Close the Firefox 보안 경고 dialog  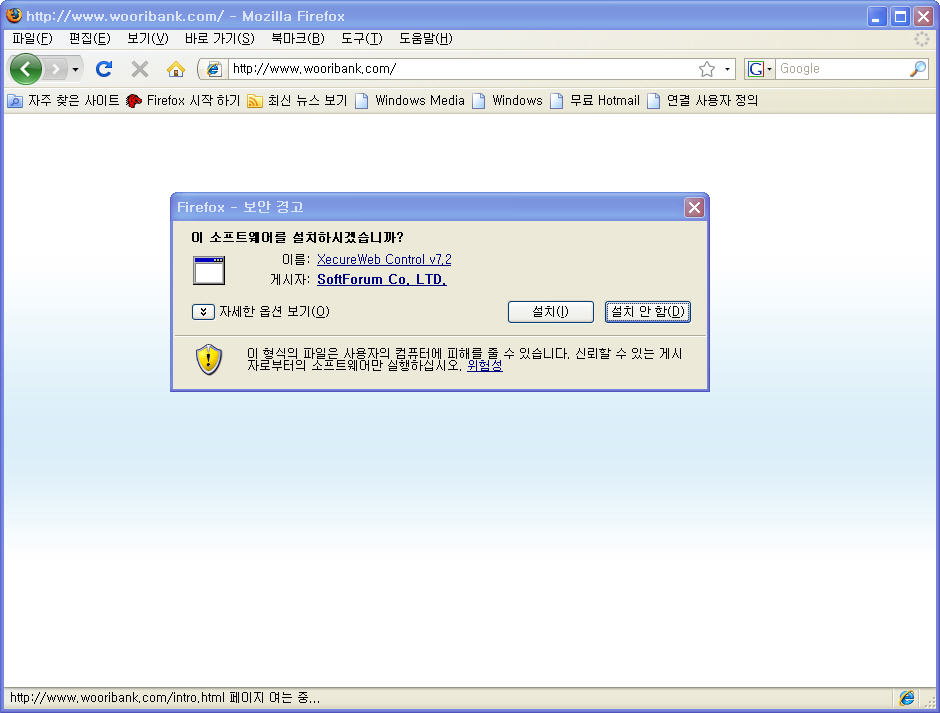(x=694, y=207)
